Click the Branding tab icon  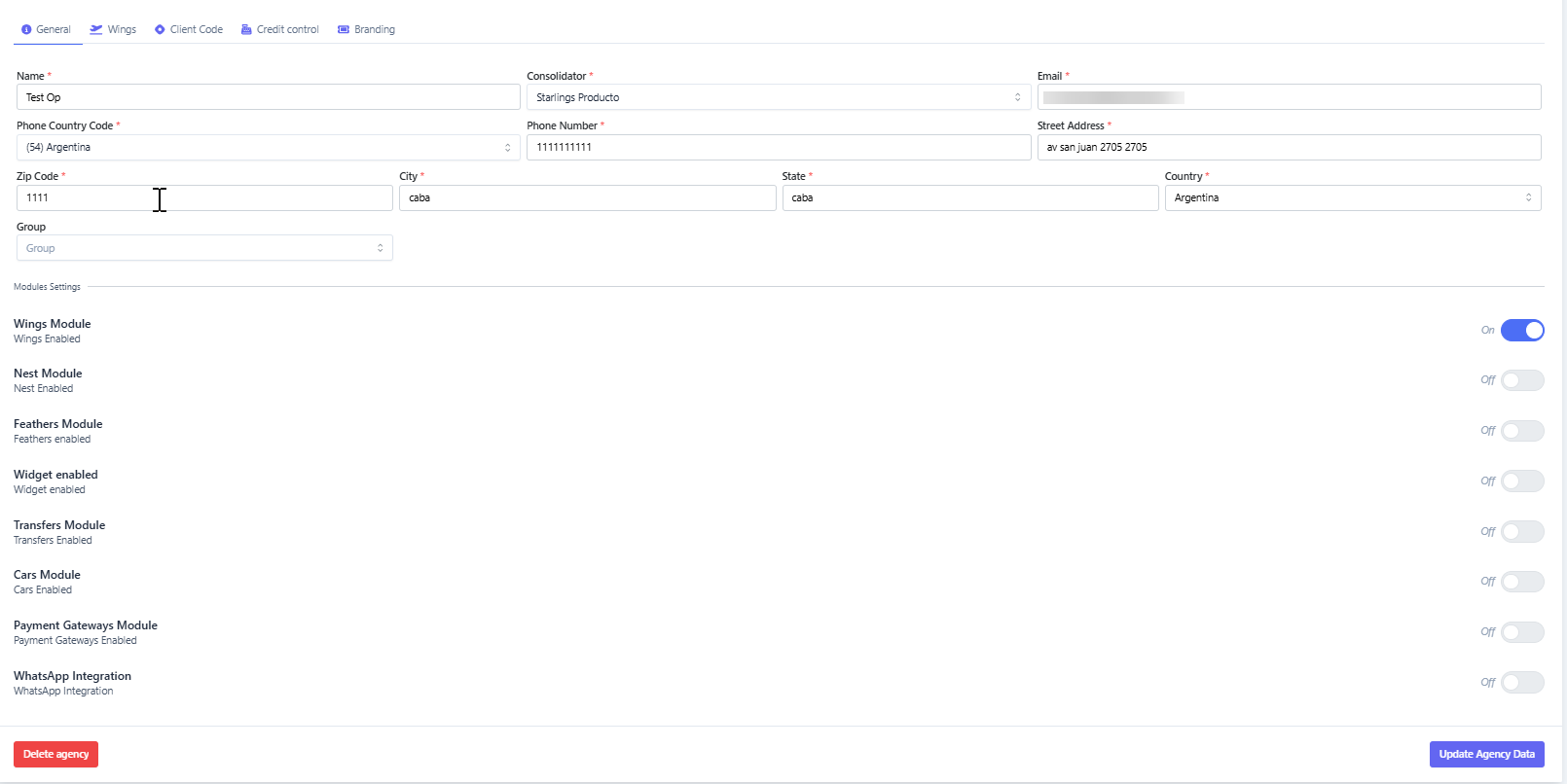click(344, 30)
